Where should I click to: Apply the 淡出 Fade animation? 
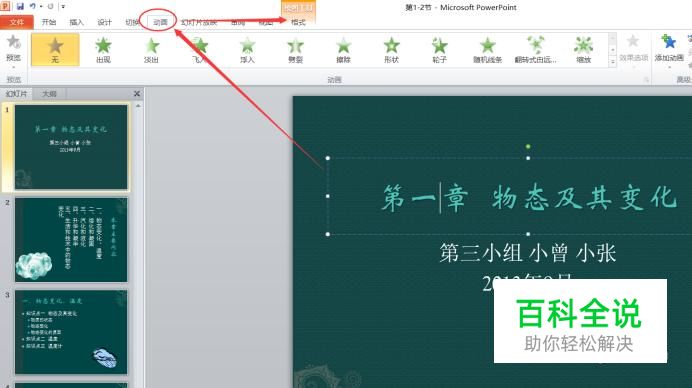[151, 50]
